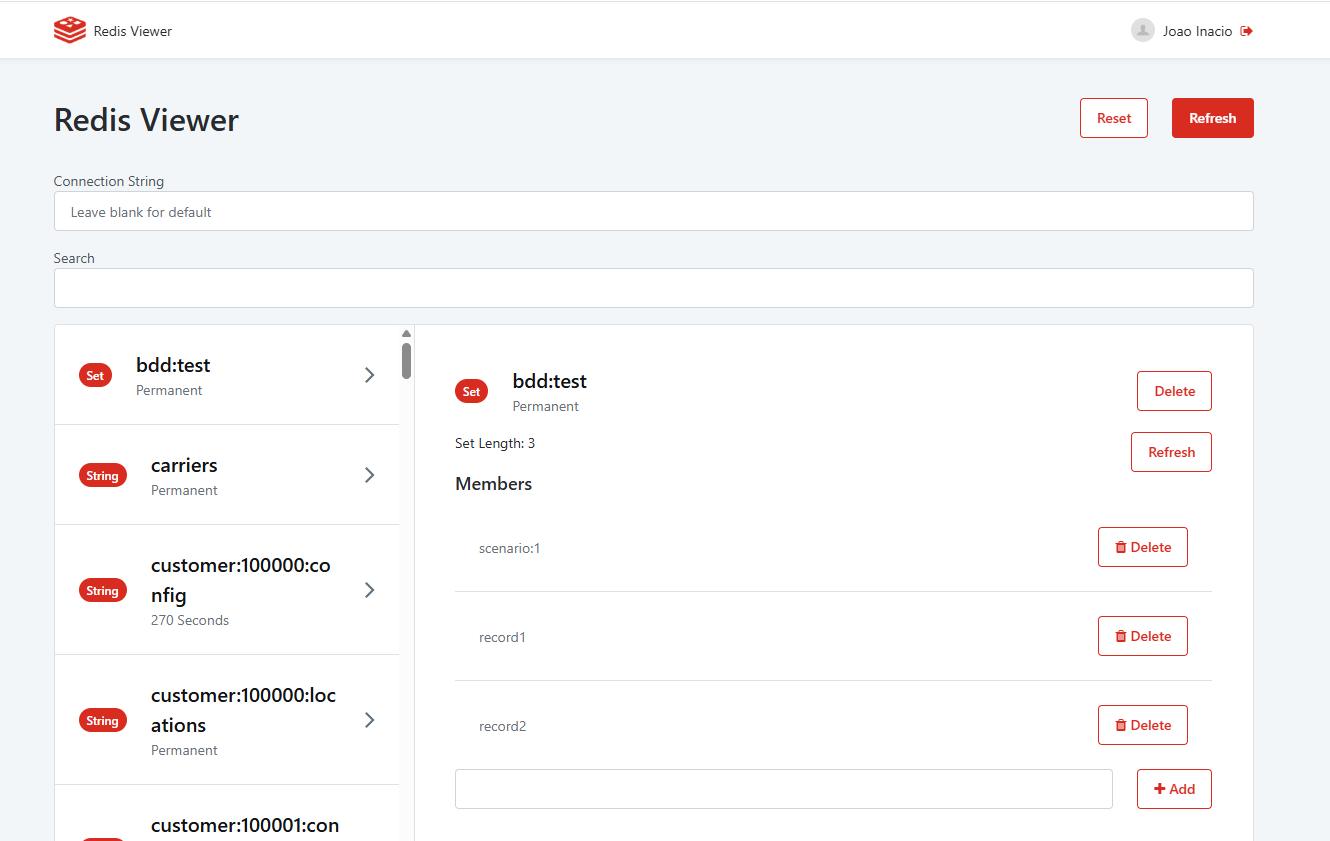The width and height of the screenshot is (1330, 841).
Task: Refresh the bdd:test set details
Action: pos(1171,452)
